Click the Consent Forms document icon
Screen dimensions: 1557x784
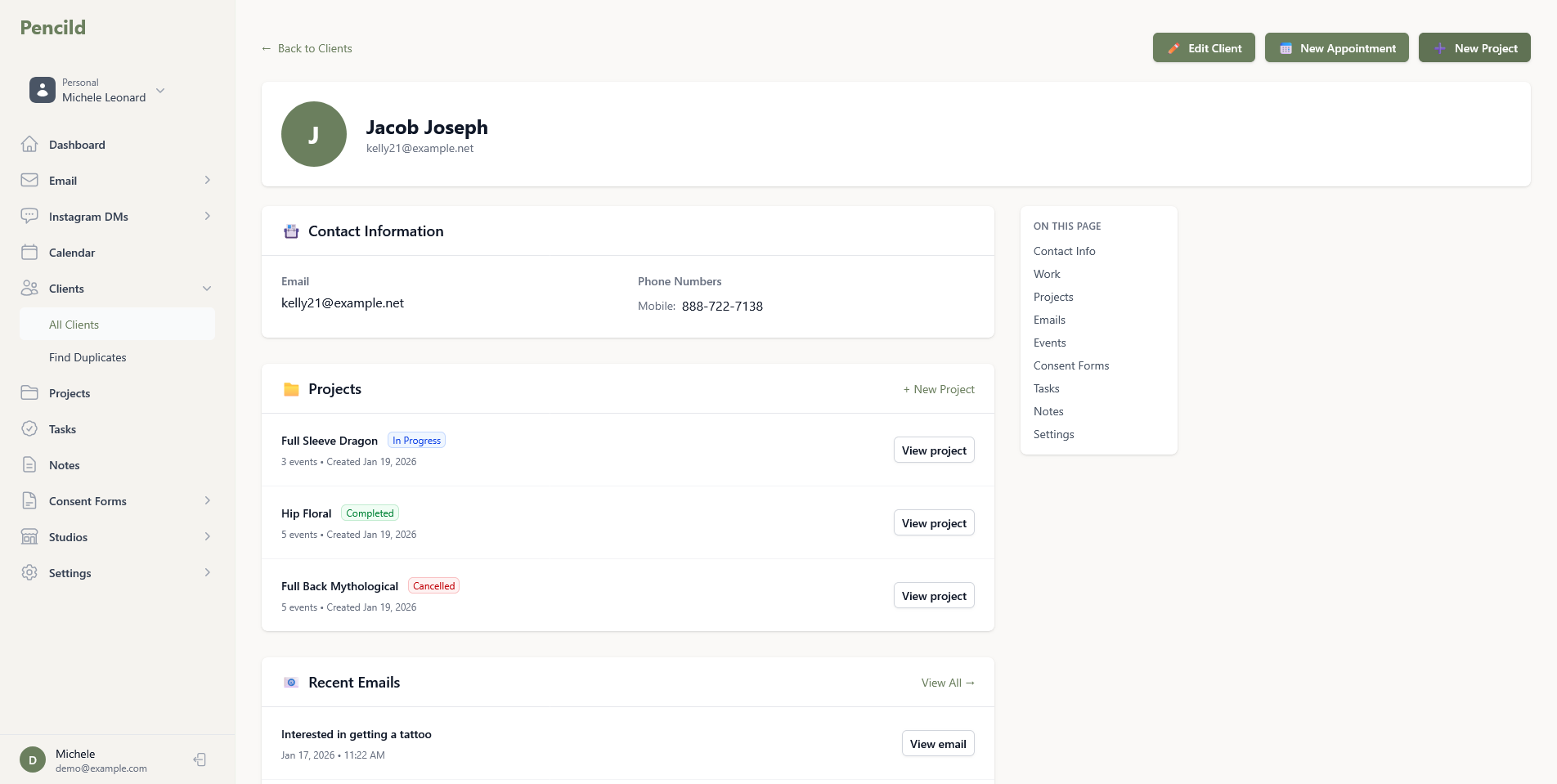29,500
